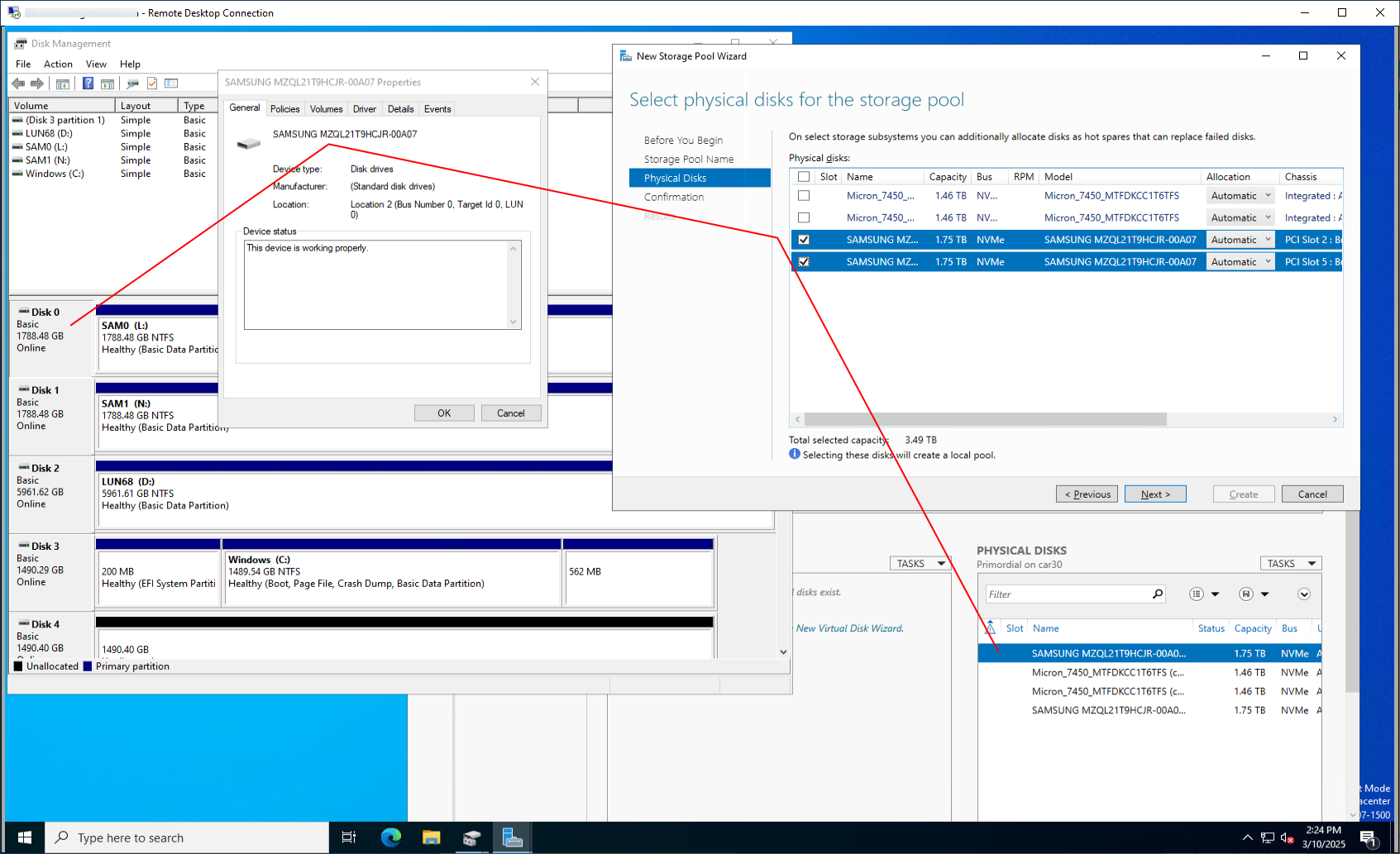
Task: Click the Properties check-mark sheet toolbar icon
Action: coord(152,83)
